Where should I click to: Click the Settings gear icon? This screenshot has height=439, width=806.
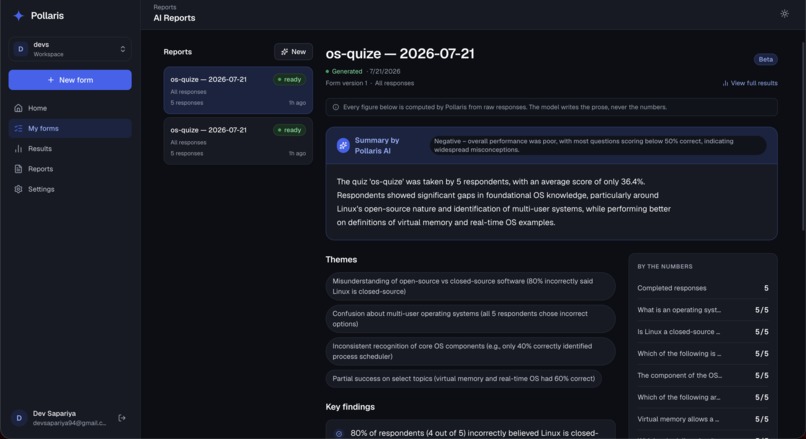pyautogui.click(x=19, y=189)
